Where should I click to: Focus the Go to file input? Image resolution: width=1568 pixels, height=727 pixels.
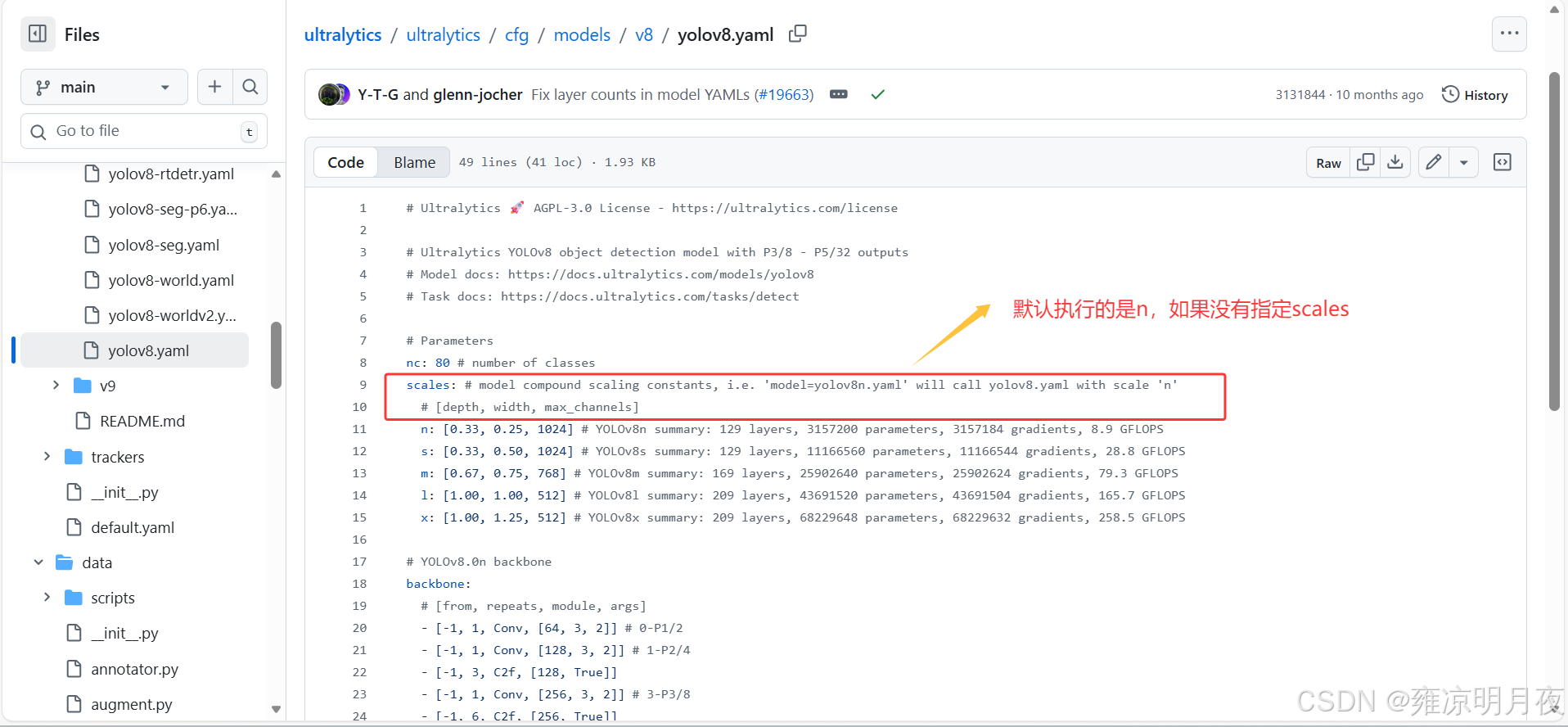(x=144, y=131)
